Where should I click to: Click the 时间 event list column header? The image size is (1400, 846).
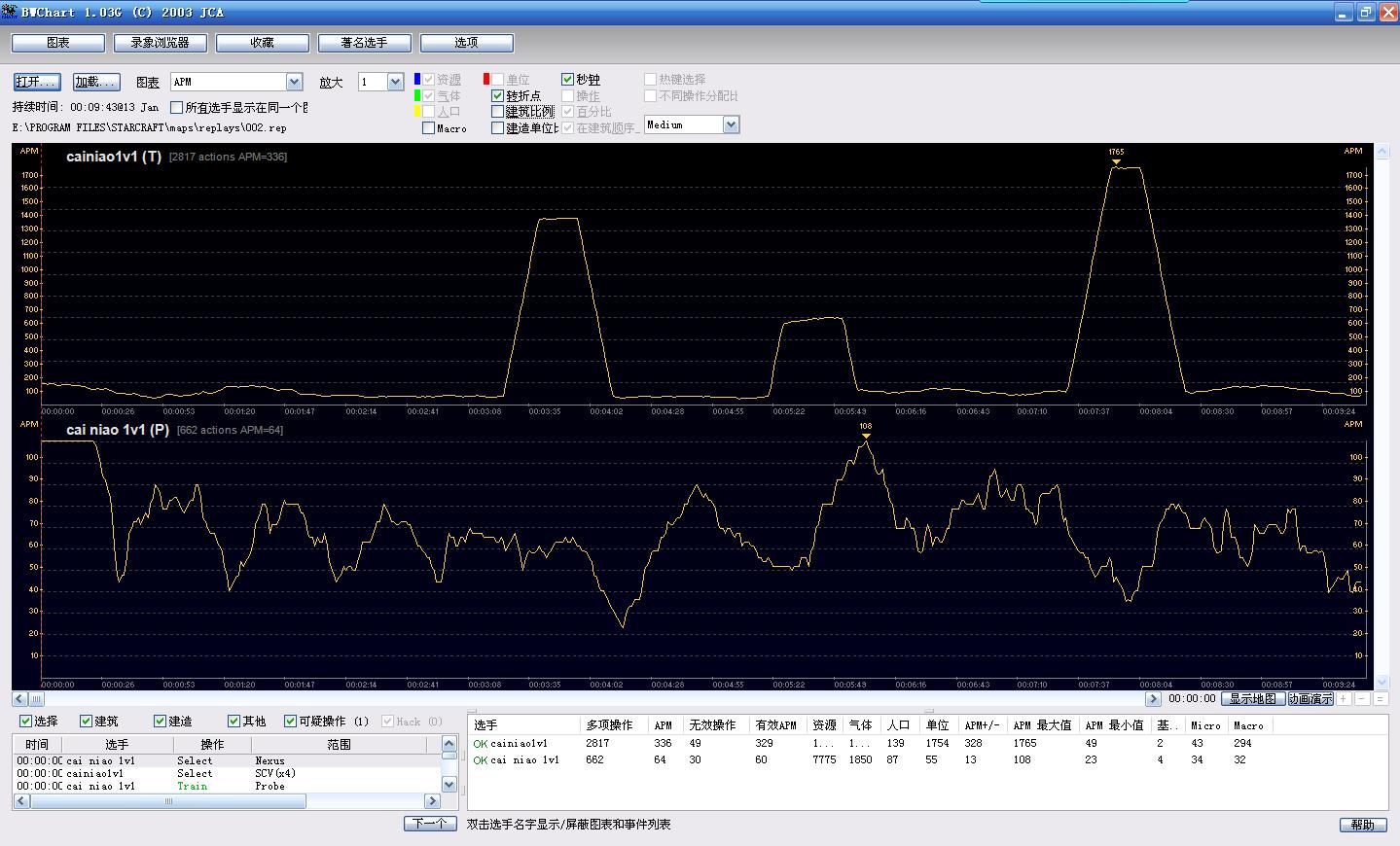(x=37, y=744)
